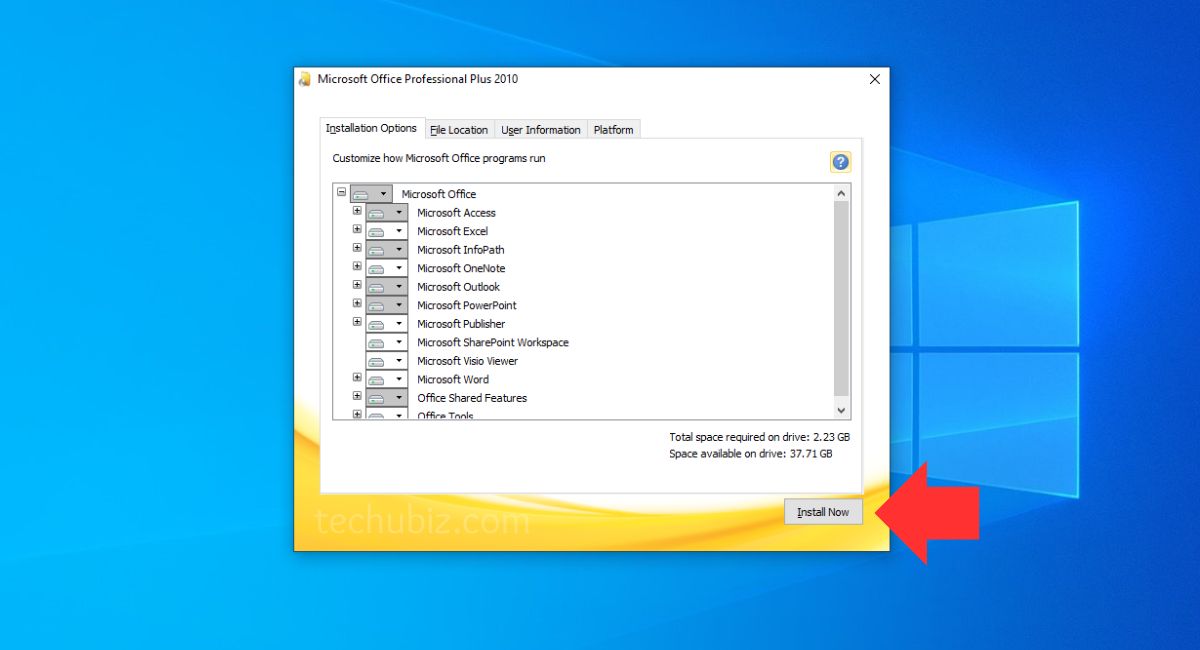Expand the Microsoft Publisher node
The height and width of the screenshot is (650, 1200).
tap(357, 322)
